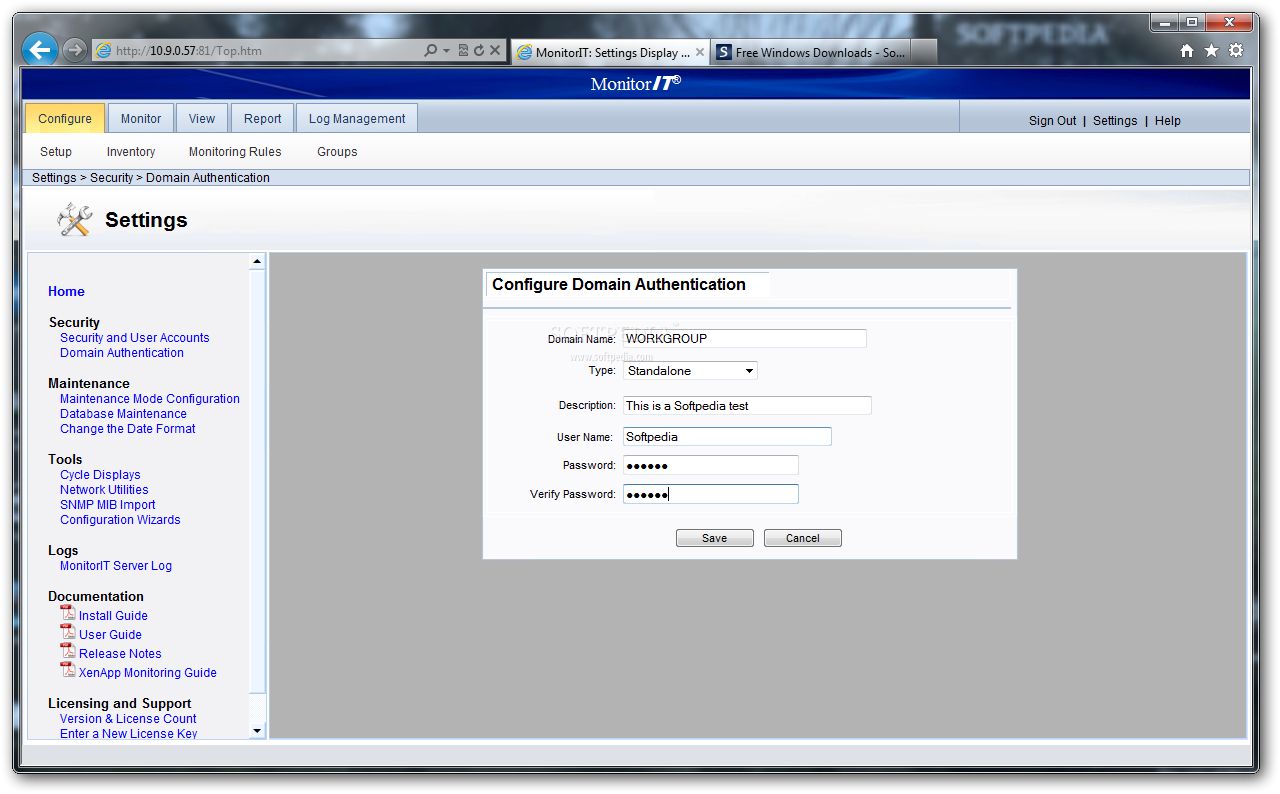This screenshot has width=1280, height=794.
Task: Switch to Log Management tab
Action: click(x=357, y=118)
